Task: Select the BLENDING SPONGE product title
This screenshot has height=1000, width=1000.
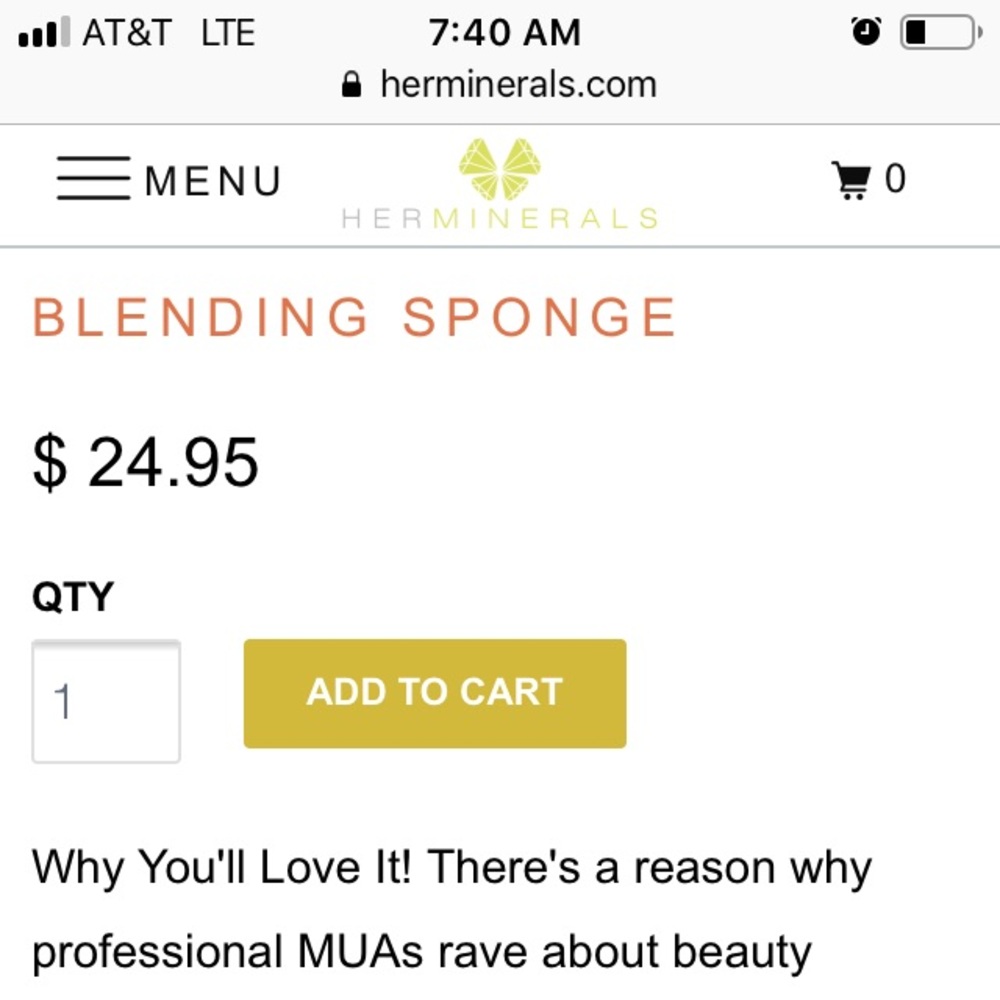Action: pyautogui.click(x=355, y=317)
